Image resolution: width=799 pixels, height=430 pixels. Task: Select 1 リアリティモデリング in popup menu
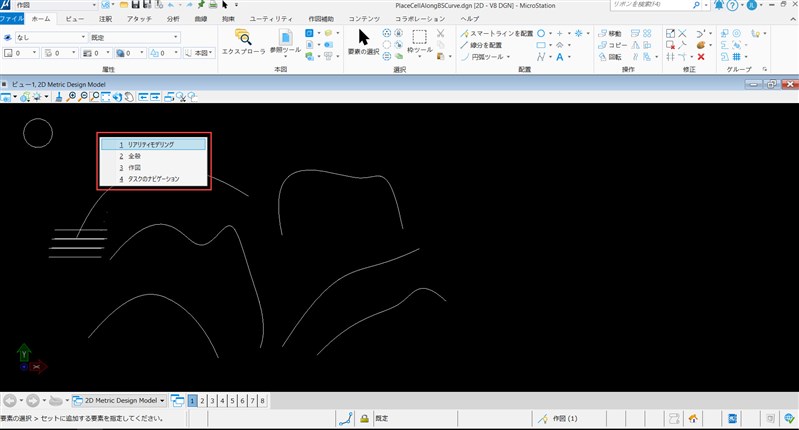click(x=153, y=145)
